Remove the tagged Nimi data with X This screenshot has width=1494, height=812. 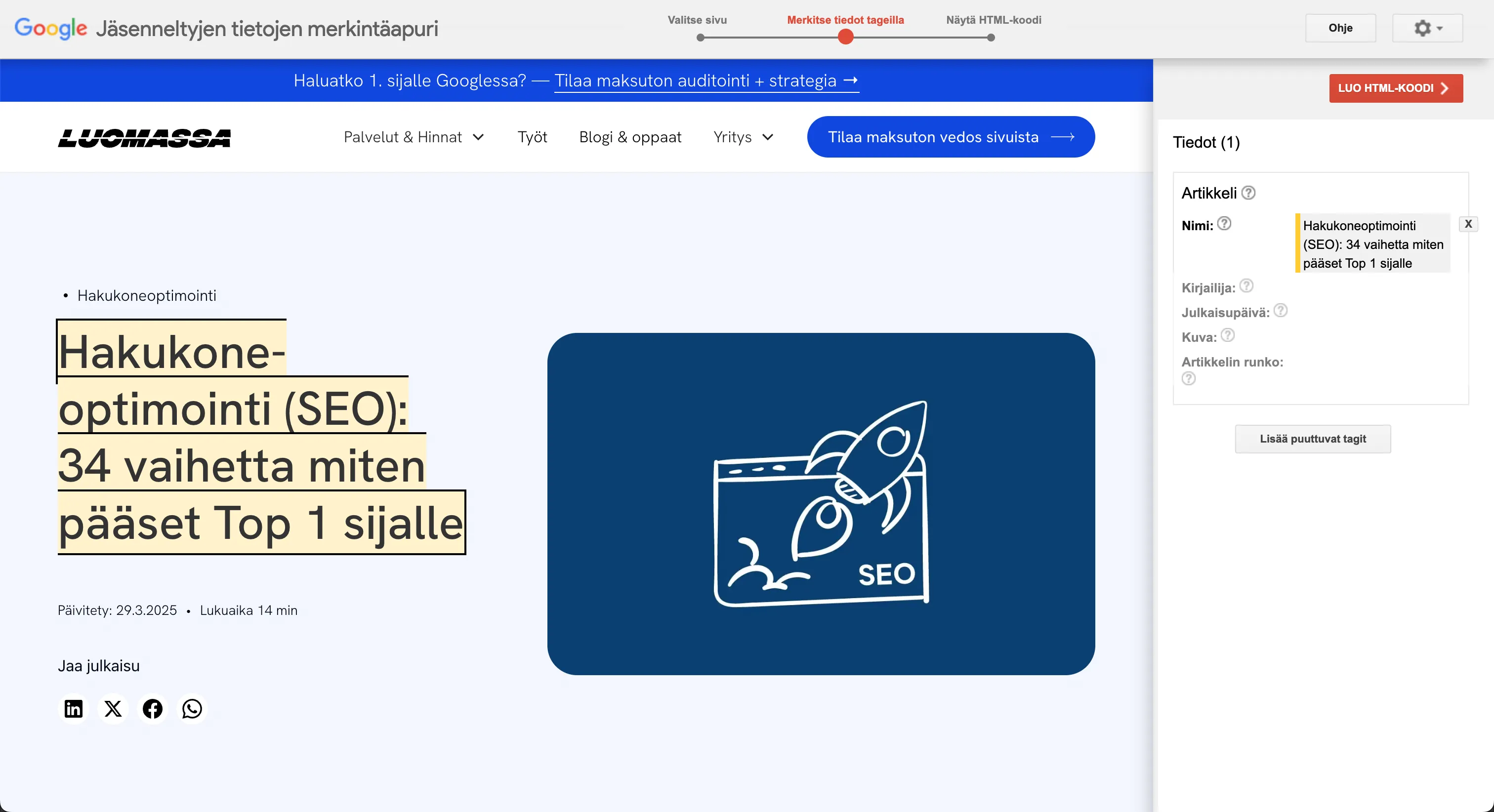click(x=1469, y=223)
